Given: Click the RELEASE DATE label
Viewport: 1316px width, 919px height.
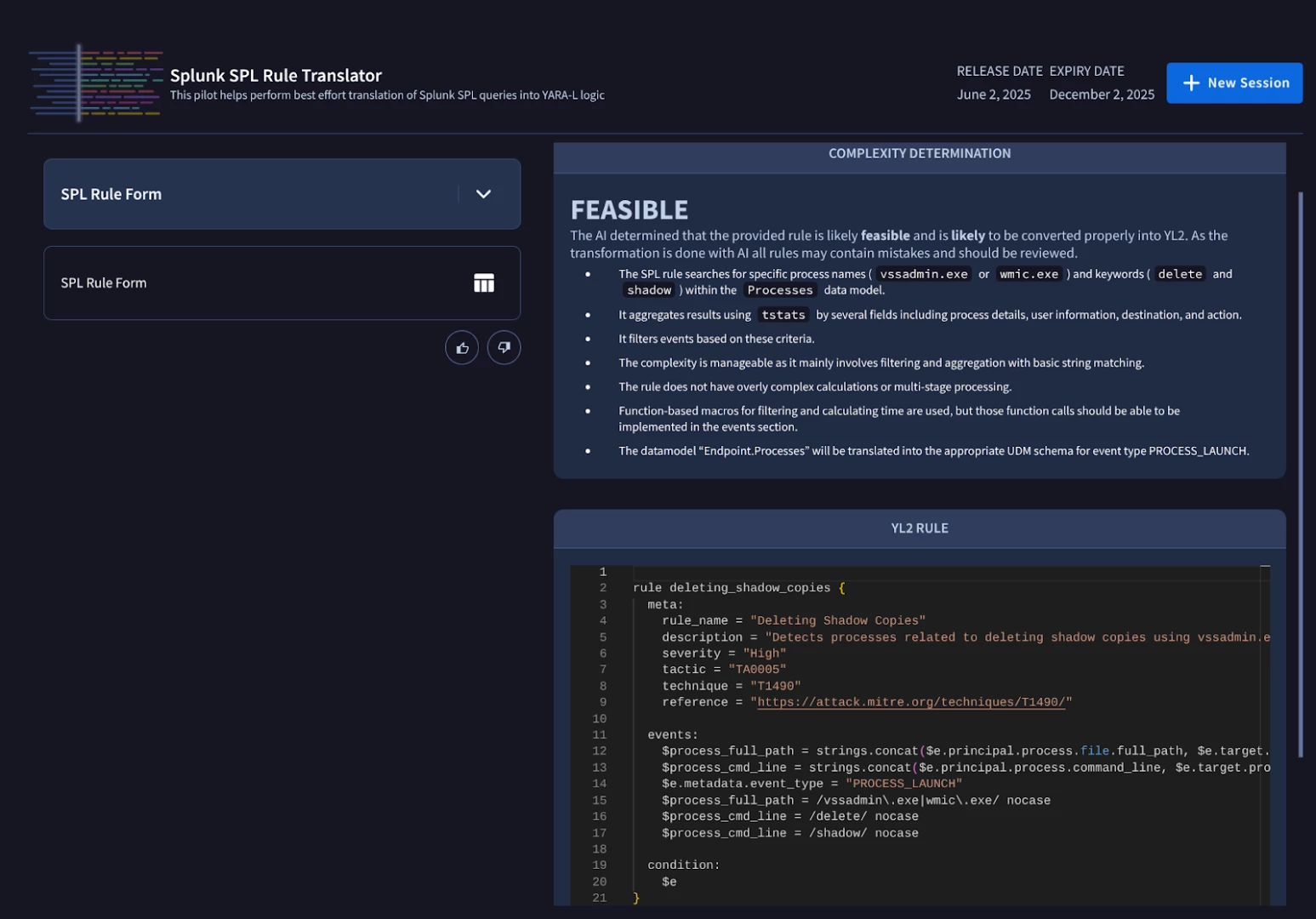Looking at the screenshot, I should (1000, 71).
